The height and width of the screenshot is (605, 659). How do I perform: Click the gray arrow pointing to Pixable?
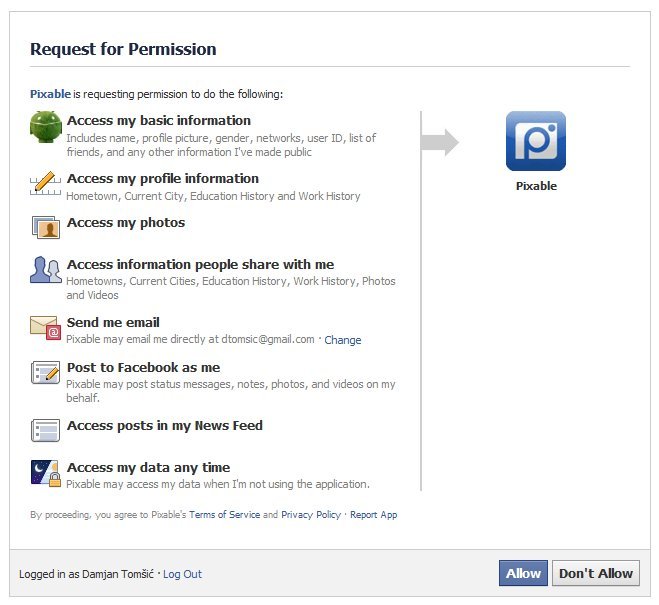tap(440, 142)
